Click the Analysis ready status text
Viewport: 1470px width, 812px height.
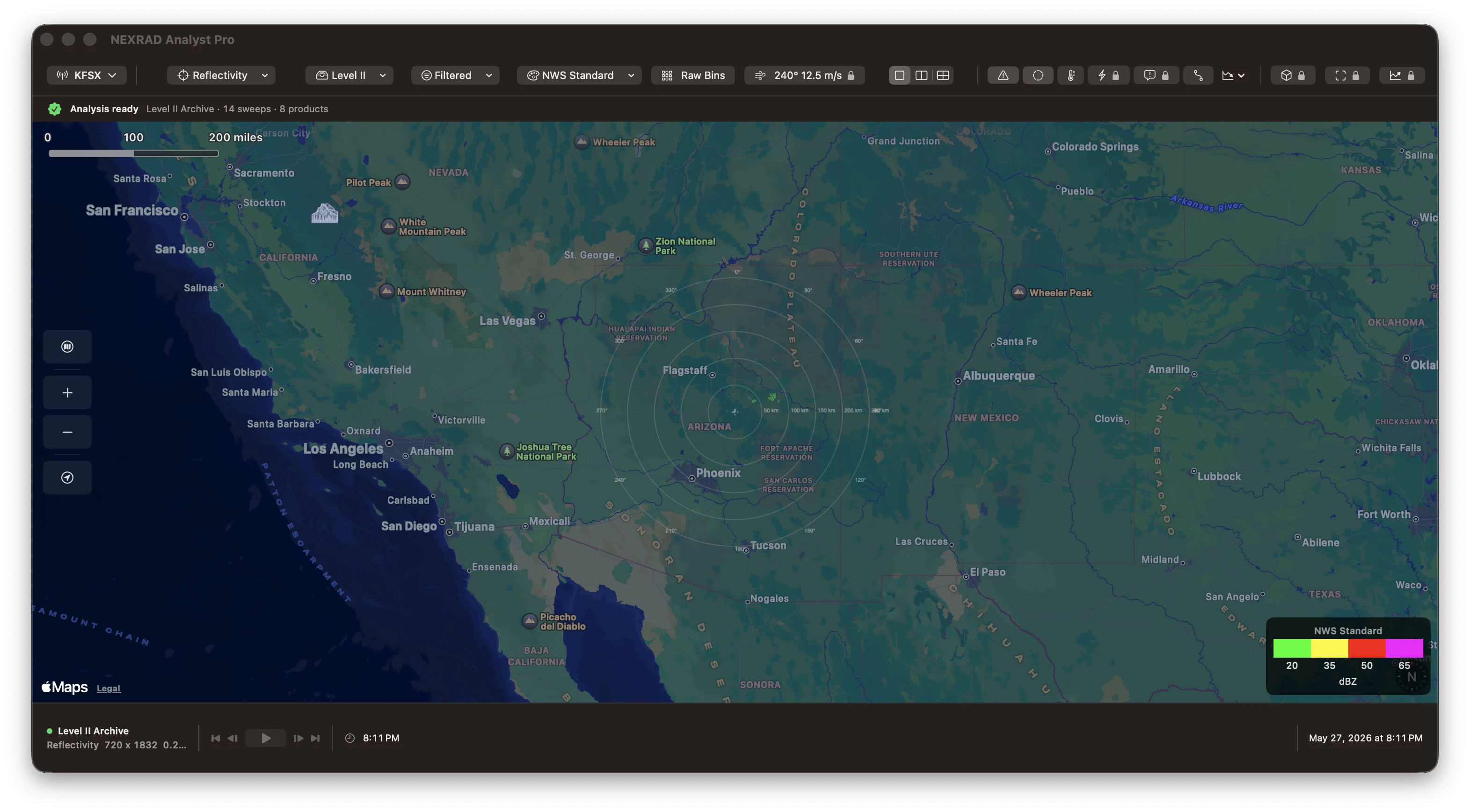104,109
